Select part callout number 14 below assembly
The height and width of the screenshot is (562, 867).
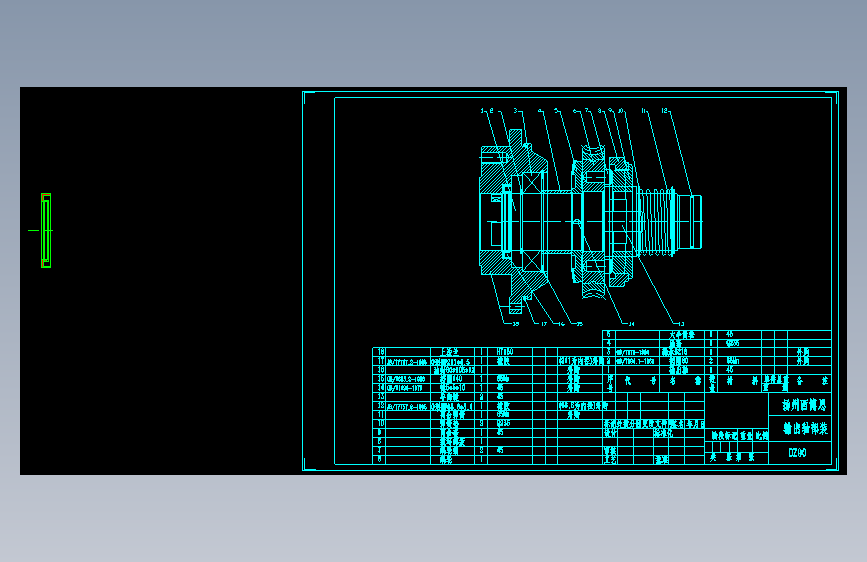[x=631, y=324]
